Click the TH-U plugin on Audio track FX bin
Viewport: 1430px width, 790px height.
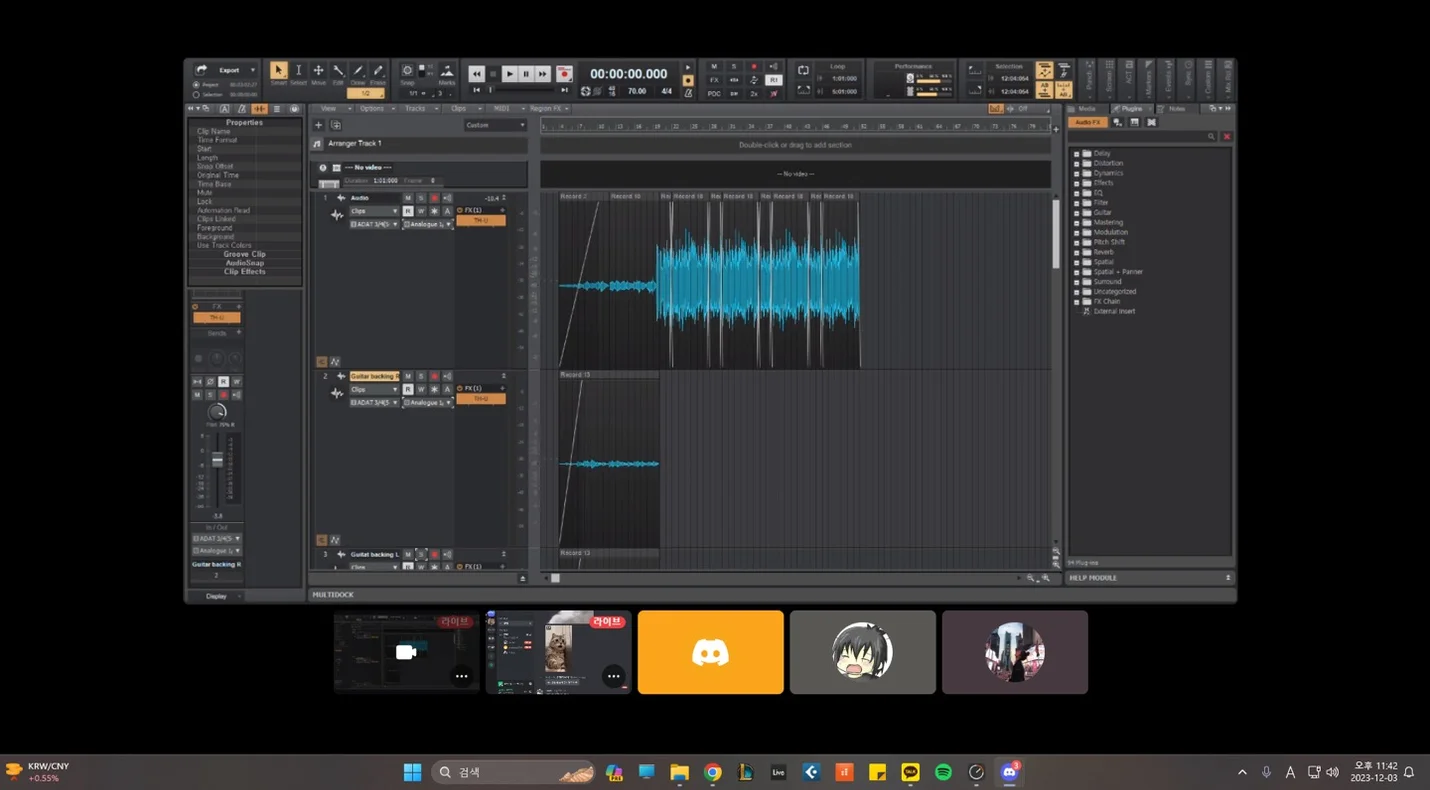tap(481, 220)
